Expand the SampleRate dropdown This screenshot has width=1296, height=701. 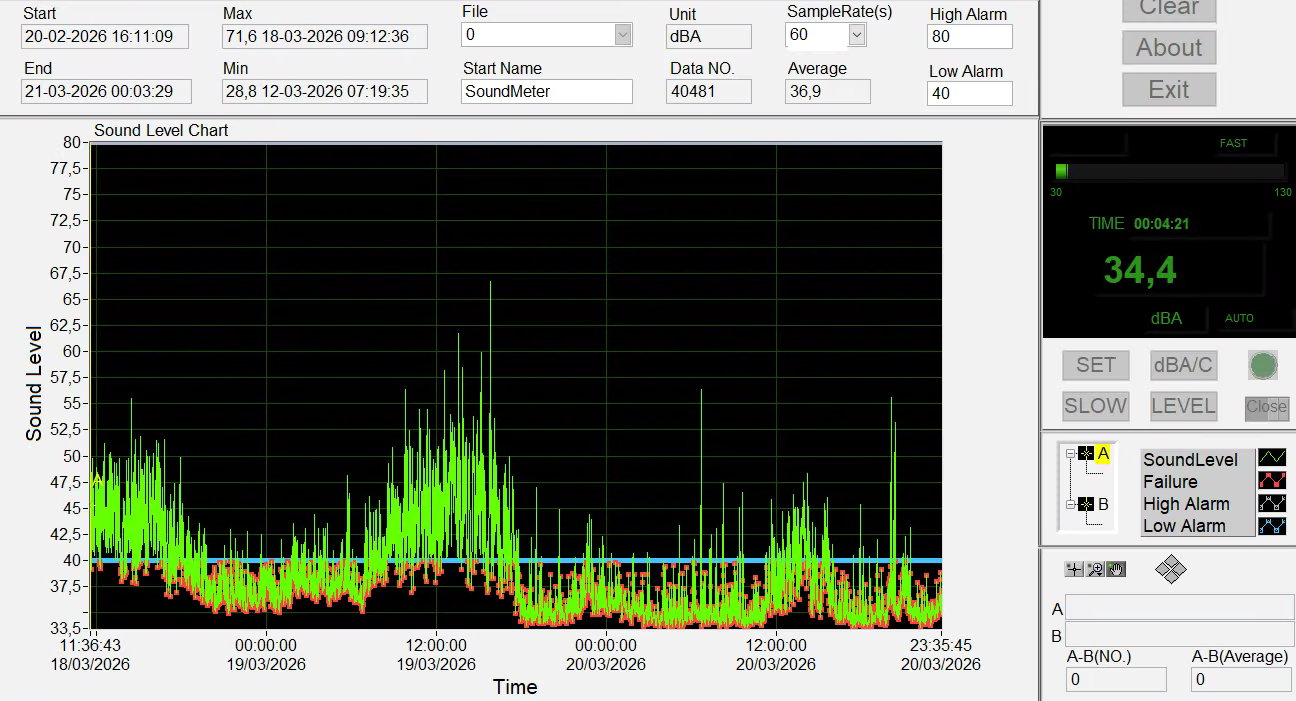[856, 35]
